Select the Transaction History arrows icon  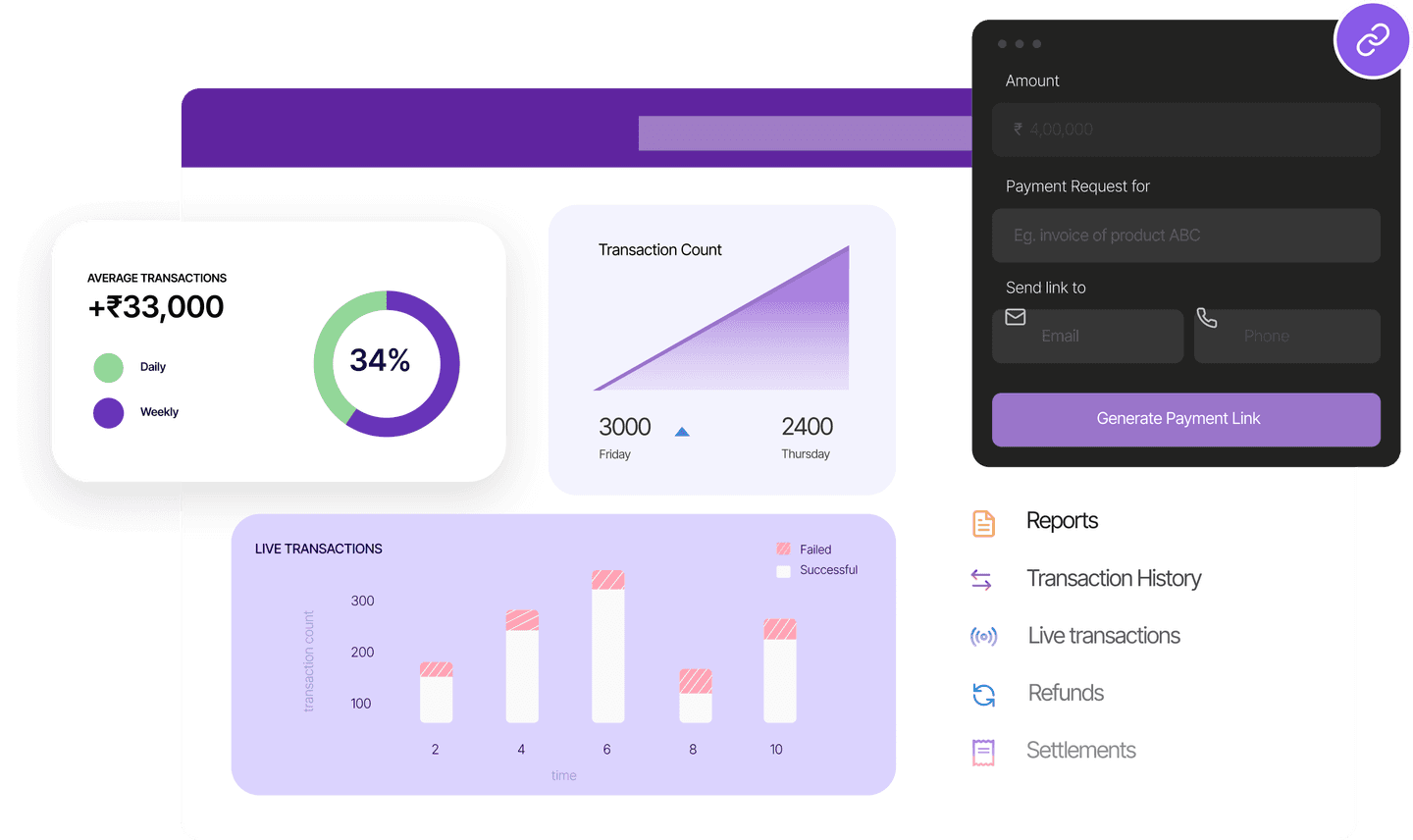pos(981,579)
